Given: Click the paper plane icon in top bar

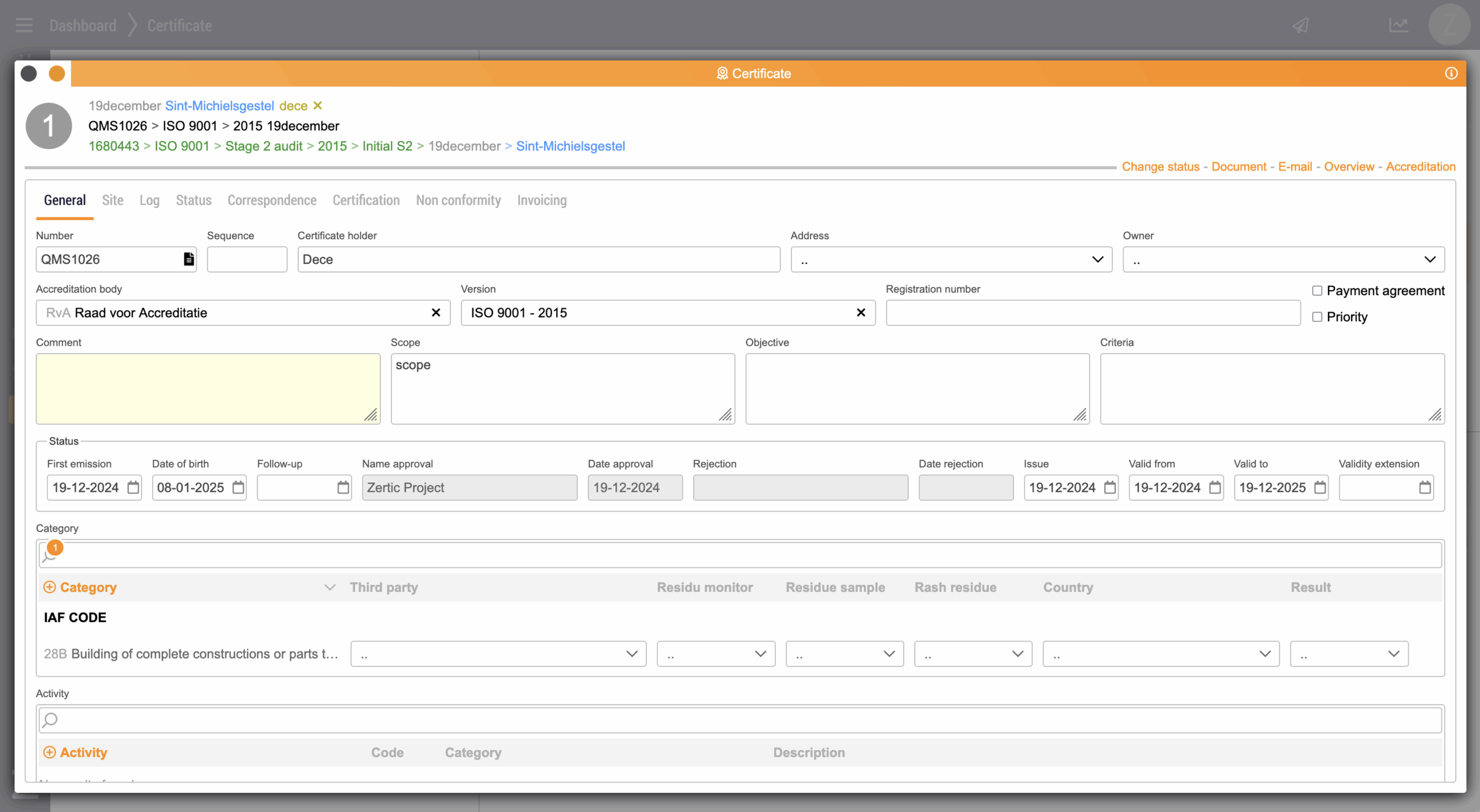Looking at the screenshot, I should [1301, 25].
